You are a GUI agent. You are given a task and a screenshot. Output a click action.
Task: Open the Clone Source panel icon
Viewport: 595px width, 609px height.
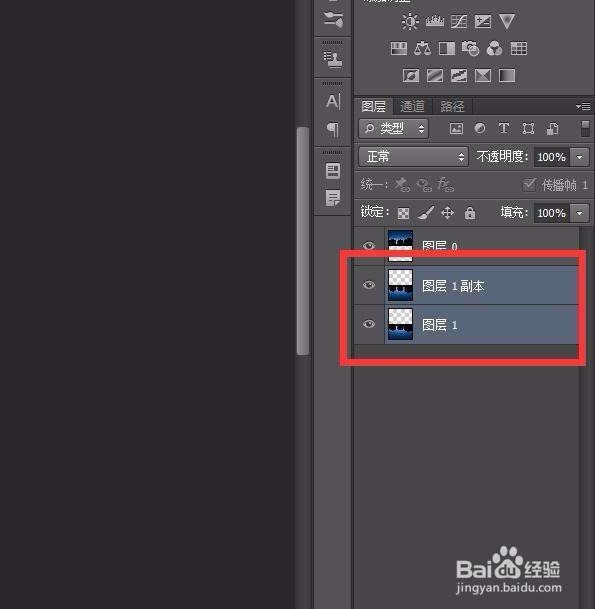tap(333, 59)
